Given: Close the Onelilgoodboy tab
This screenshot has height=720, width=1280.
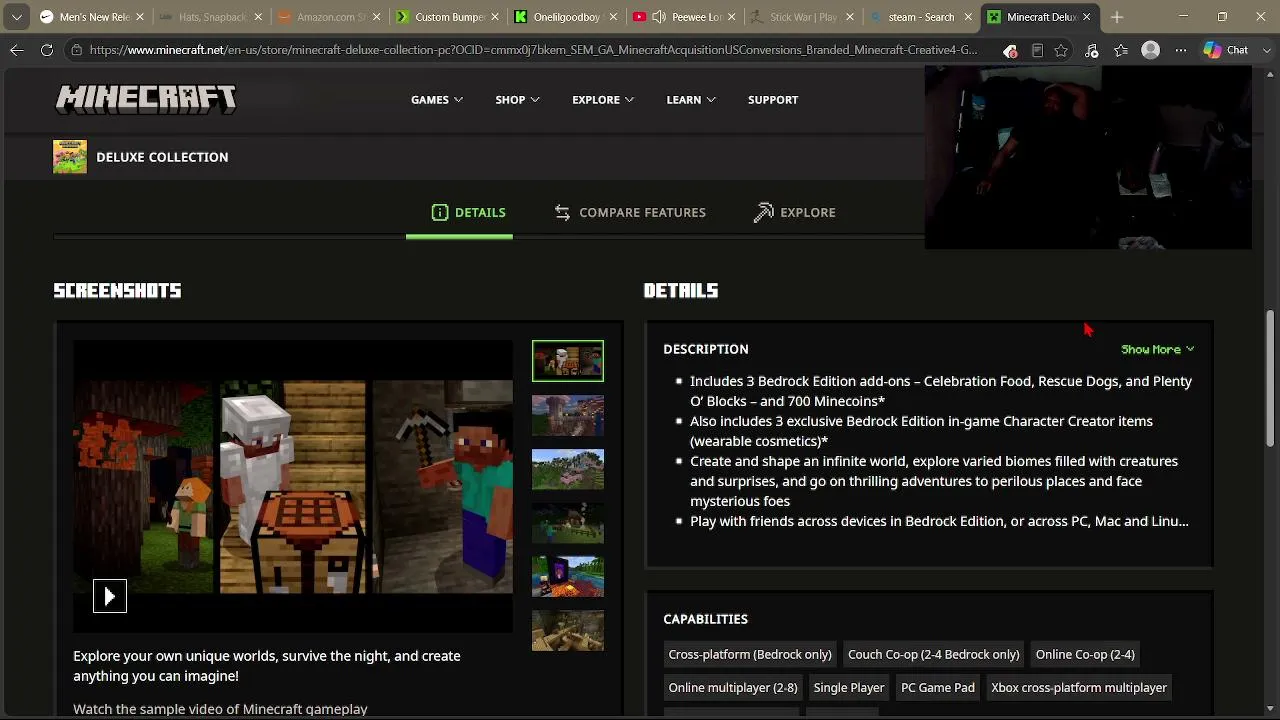Looking at the screenshot, I should coord(612,17).
